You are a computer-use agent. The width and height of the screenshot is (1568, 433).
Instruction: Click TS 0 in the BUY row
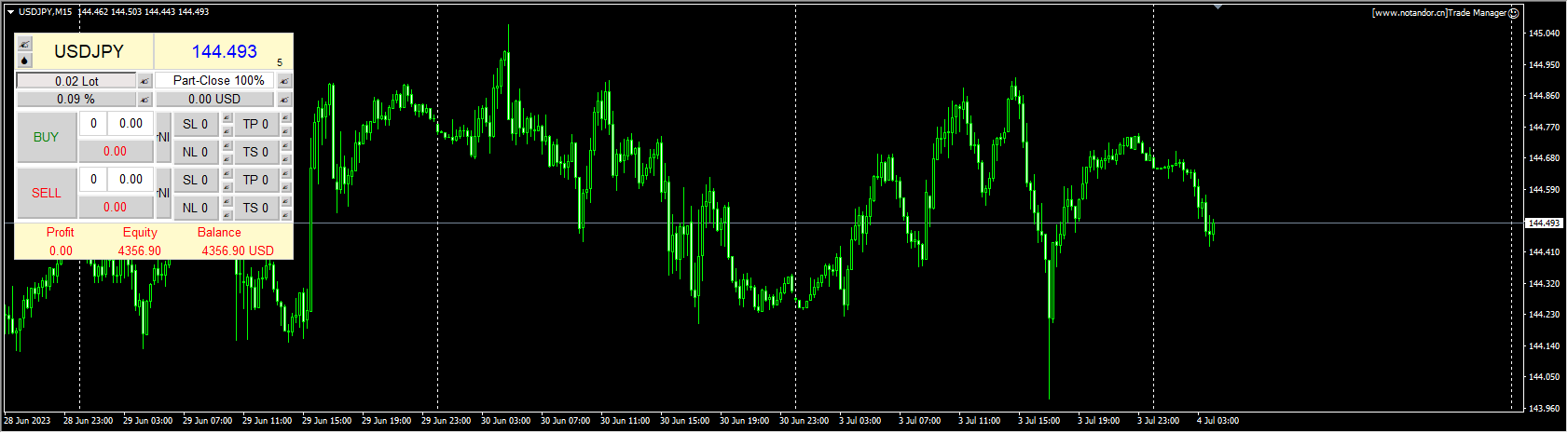(x=255, y=152)
